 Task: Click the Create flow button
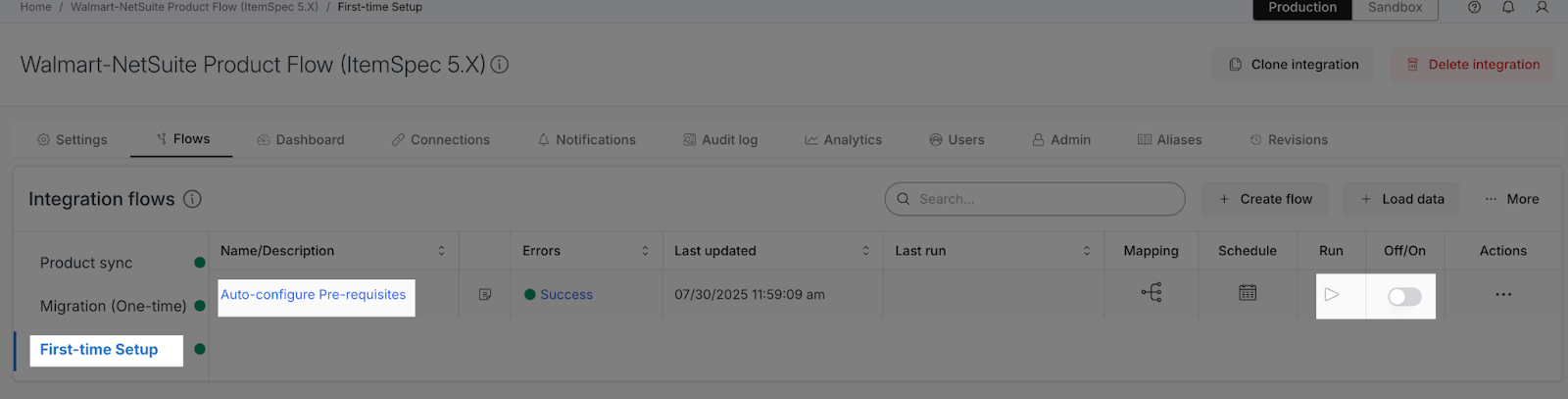pos(1265,199)
